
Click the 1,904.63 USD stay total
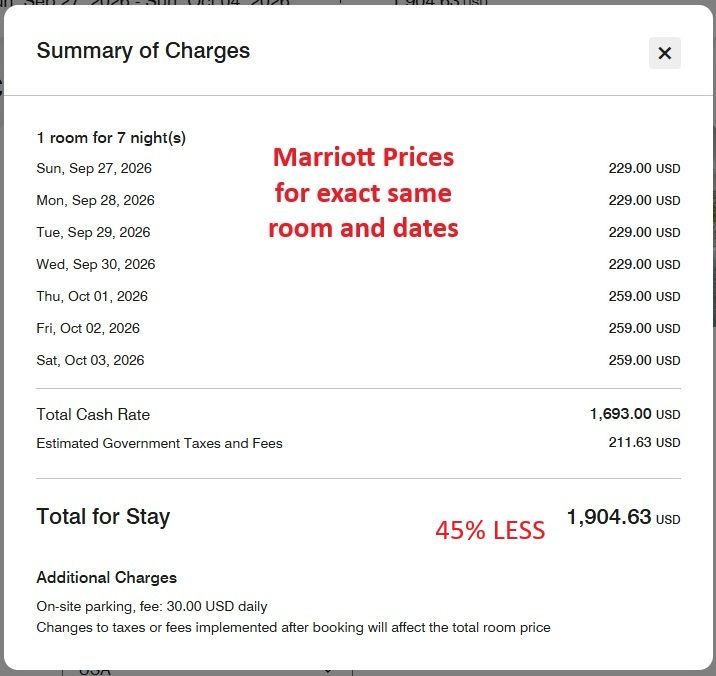click(623, 517)
